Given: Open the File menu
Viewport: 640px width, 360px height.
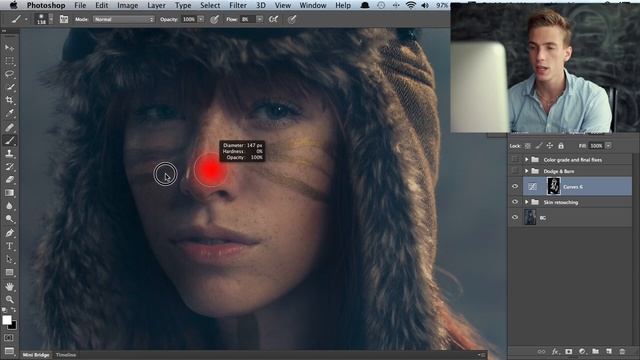Looking at the screenshot, I should (x=80, y=5).
